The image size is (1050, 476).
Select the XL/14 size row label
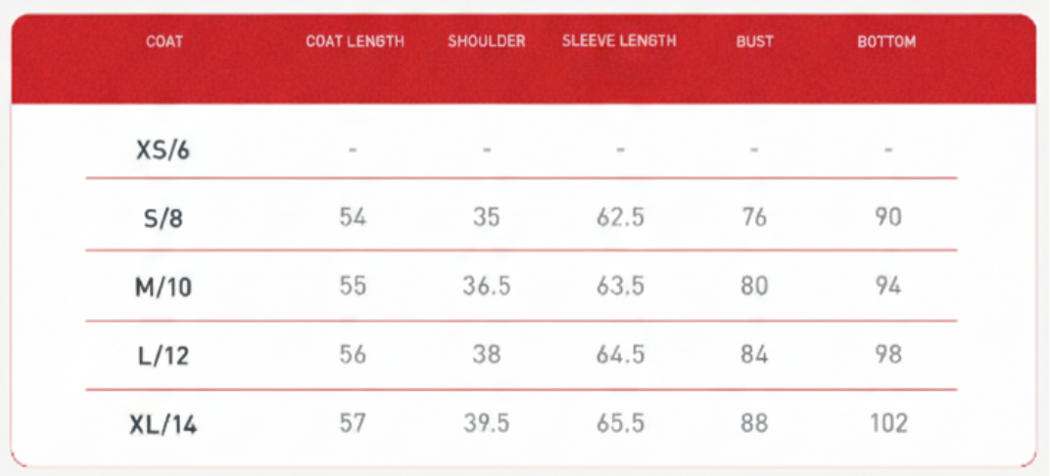[164, 424]
